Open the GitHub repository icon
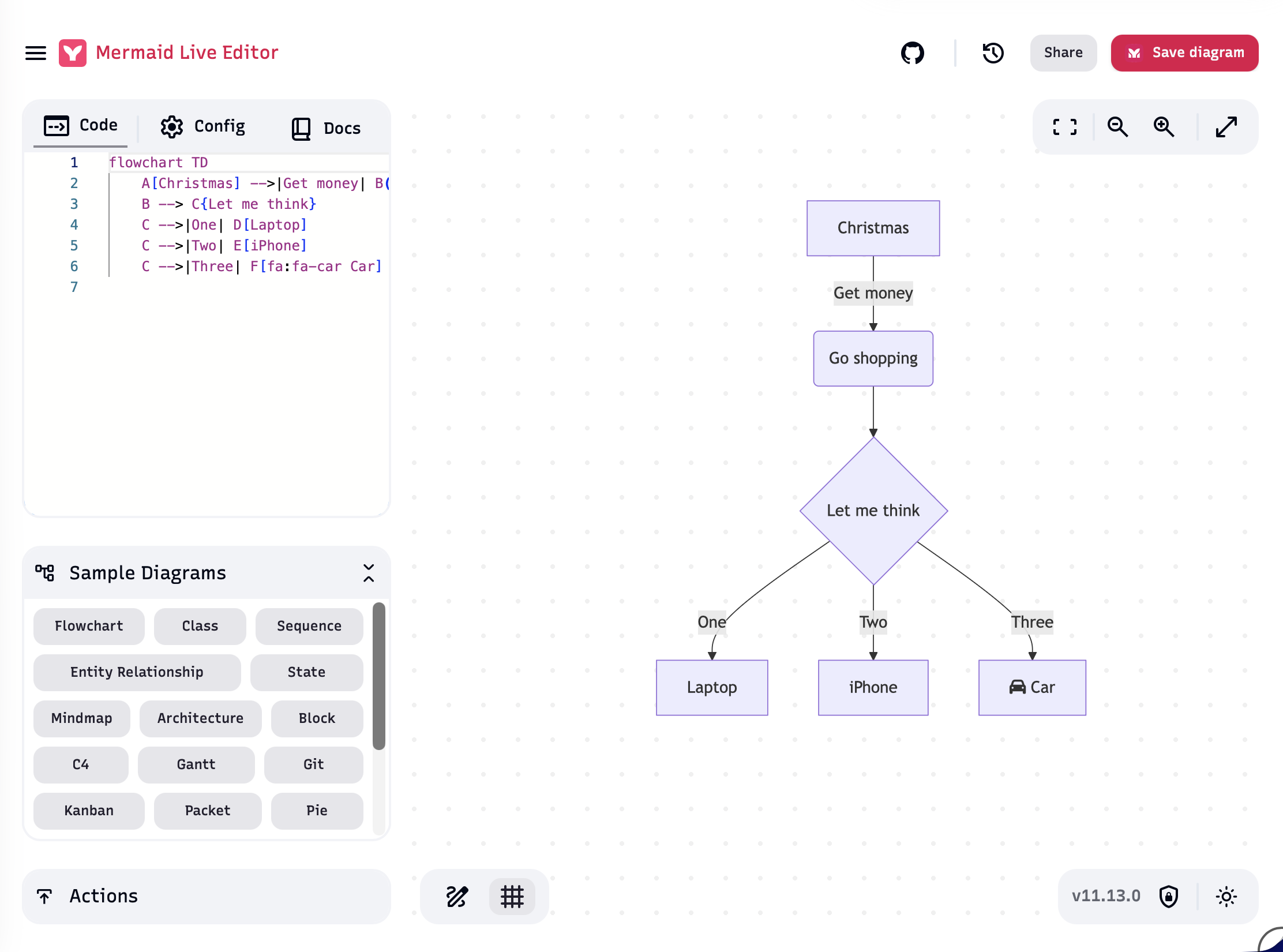 [913, 53]
